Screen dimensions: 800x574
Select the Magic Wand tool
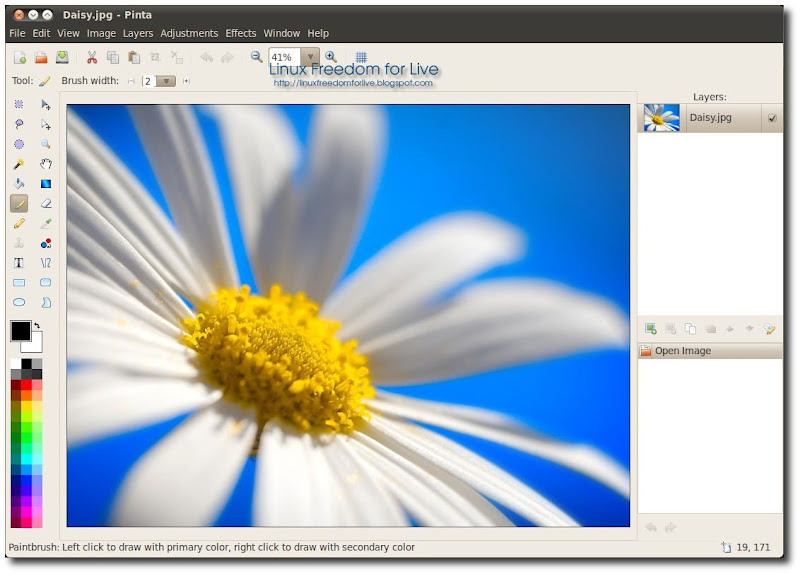19,164
